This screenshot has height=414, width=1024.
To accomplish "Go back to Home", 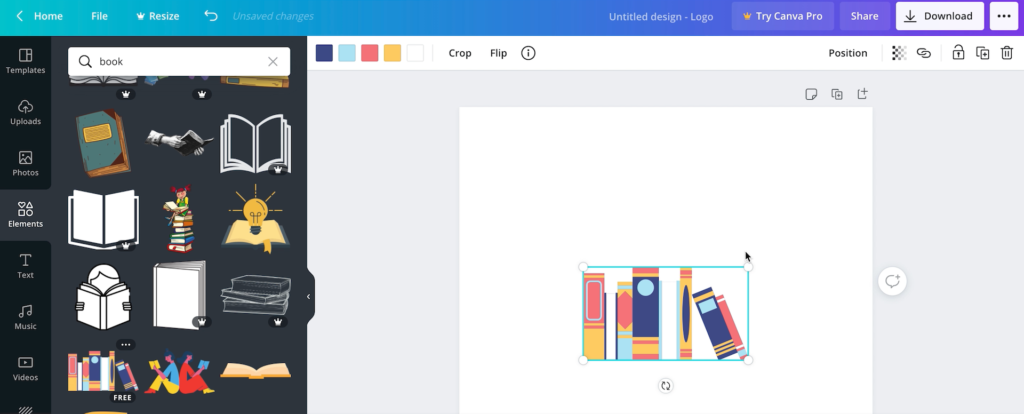I will 39,16.
